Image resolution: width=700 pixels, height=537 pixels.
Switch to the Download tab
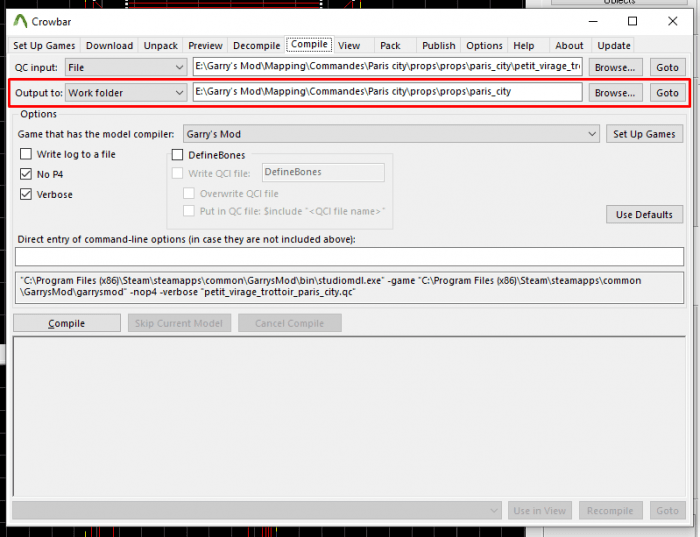point(109,46)
